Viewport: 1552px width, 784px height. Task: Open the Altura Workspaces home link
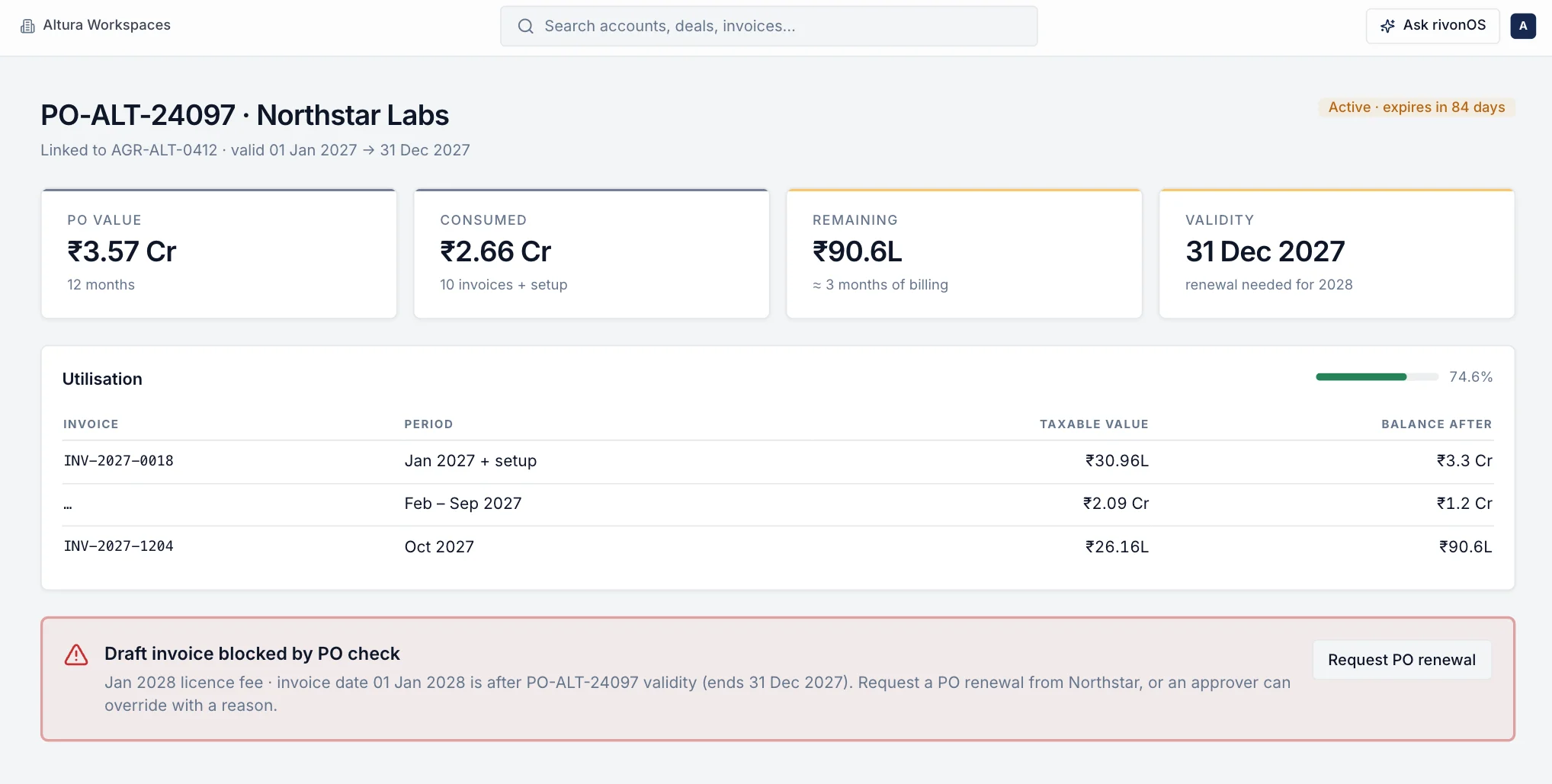(95, 25)
